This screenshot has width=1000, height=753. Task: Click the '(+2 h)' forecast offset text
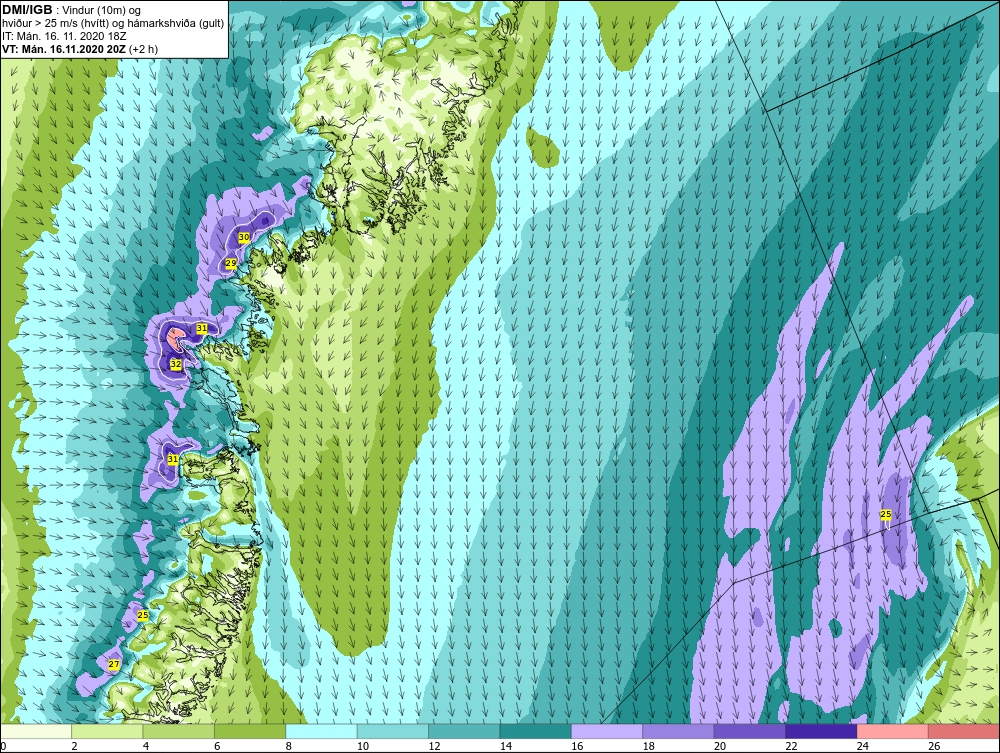click(x=143, y=49)
